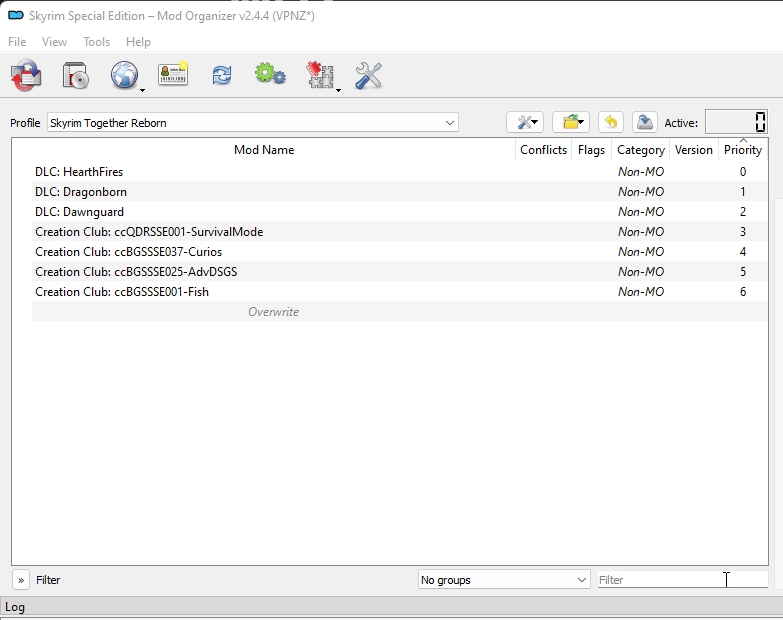This screenshot has width=783, height=620.
Task: Click the blue Refresh arrows icon
Action: 221,76
